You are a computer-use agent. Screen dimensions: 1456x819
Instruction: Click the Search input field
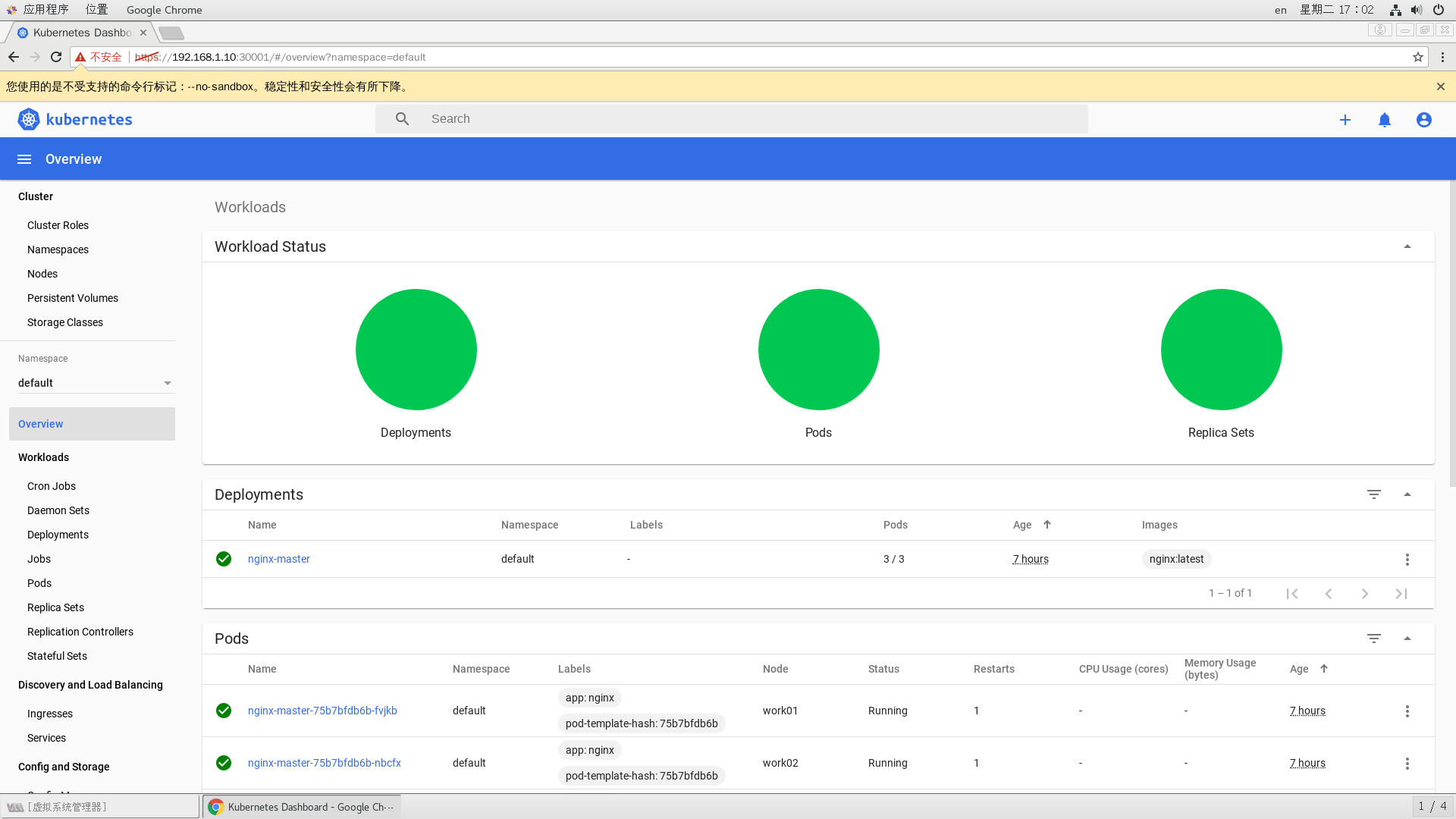coord(751,119)
